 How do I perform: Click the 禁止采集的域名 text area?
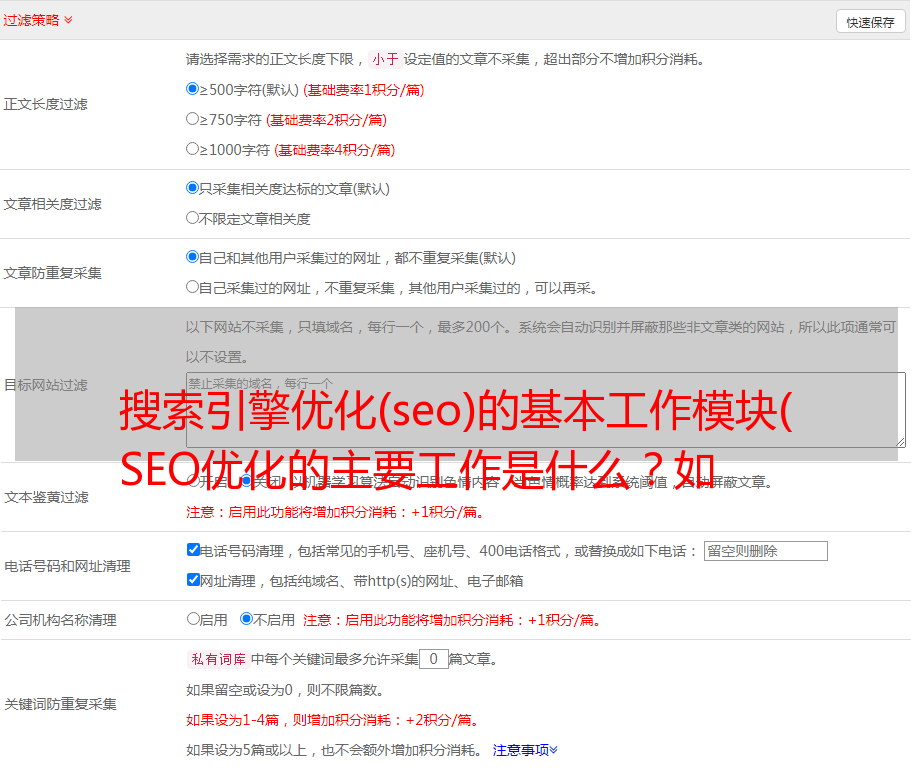(545, 410)
